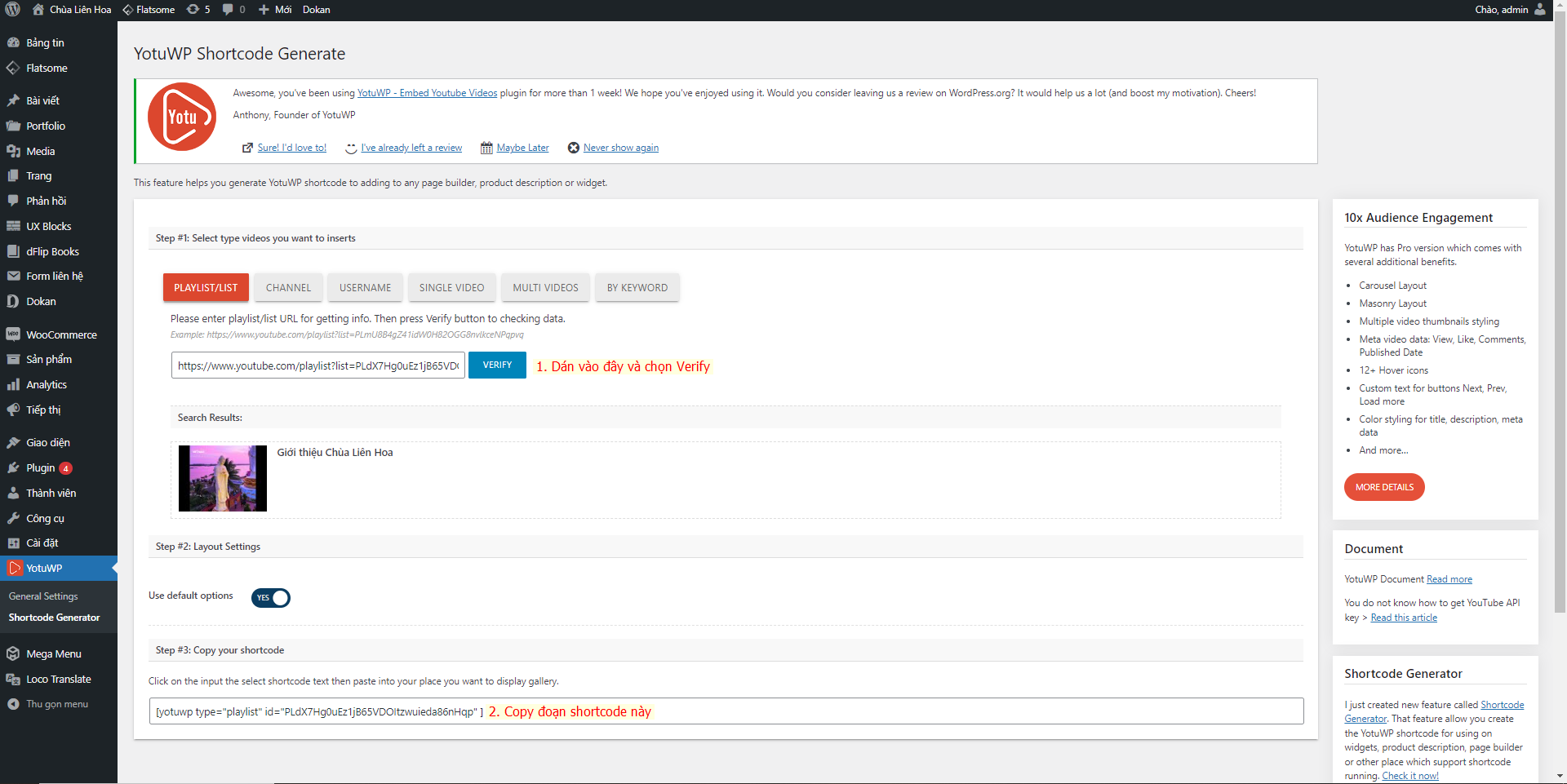This screenshot has width=1567, height=784.
Task: Open Flatsome admin bar item
Action: [149, 10]
